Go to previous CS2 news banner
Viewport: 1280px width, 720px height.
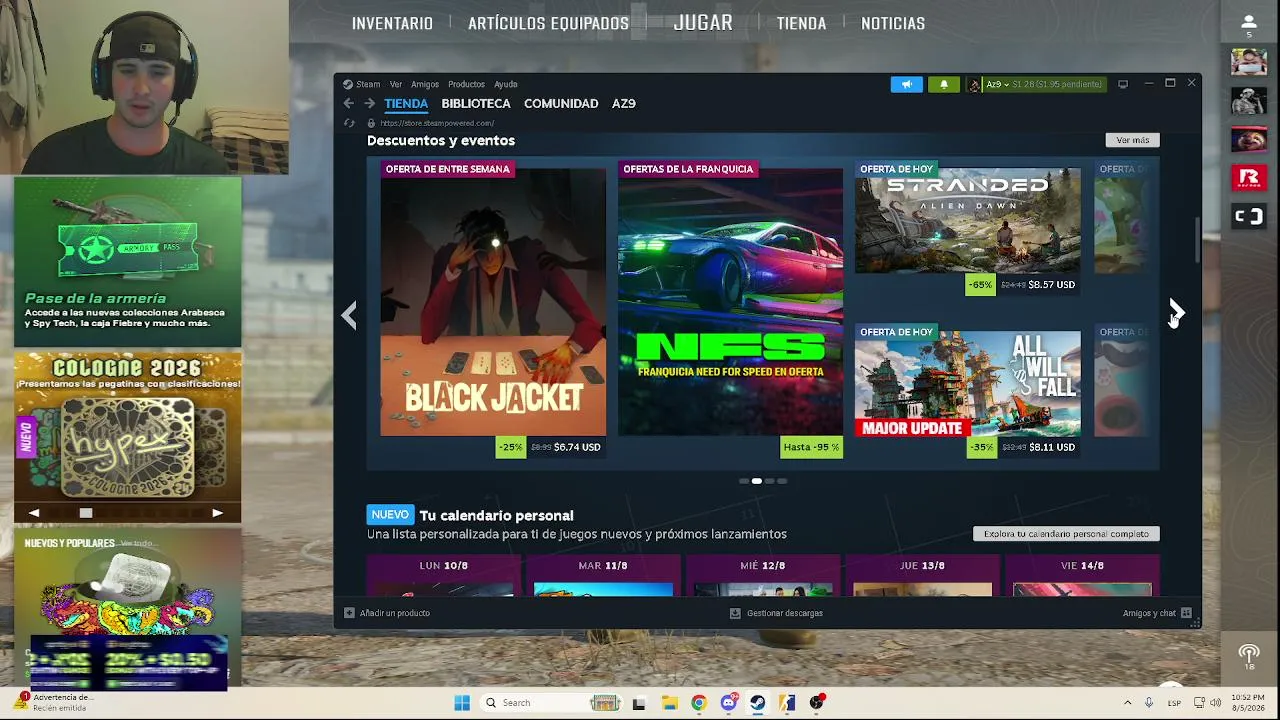[34, 513]
